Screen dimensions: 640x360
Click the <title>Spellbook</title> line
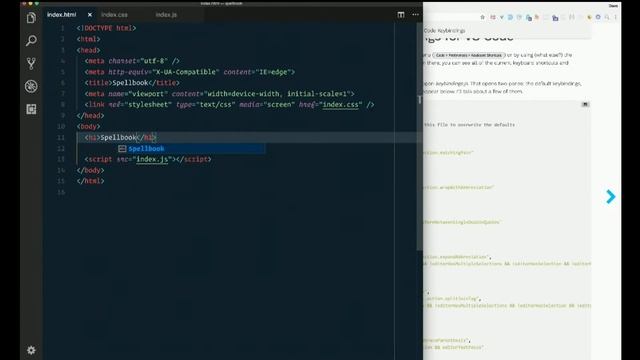(132, 83)
